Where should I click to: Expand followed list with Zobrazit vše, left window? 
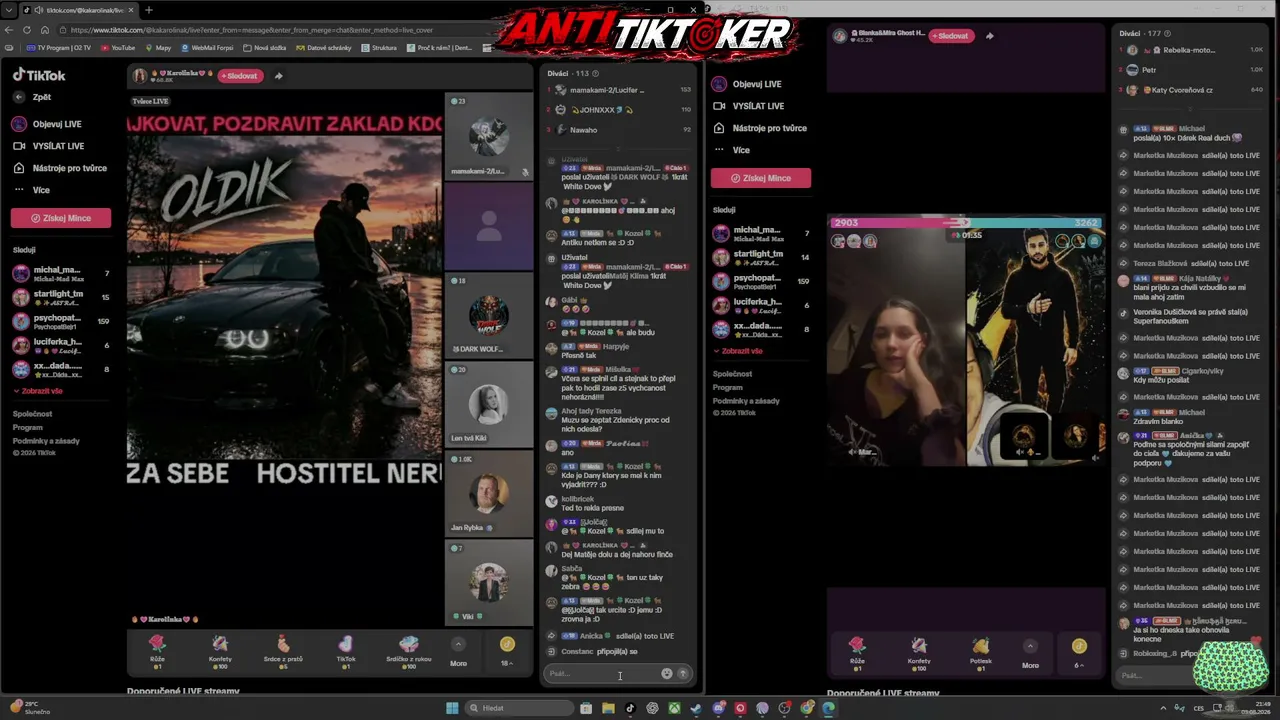[38, 391]
